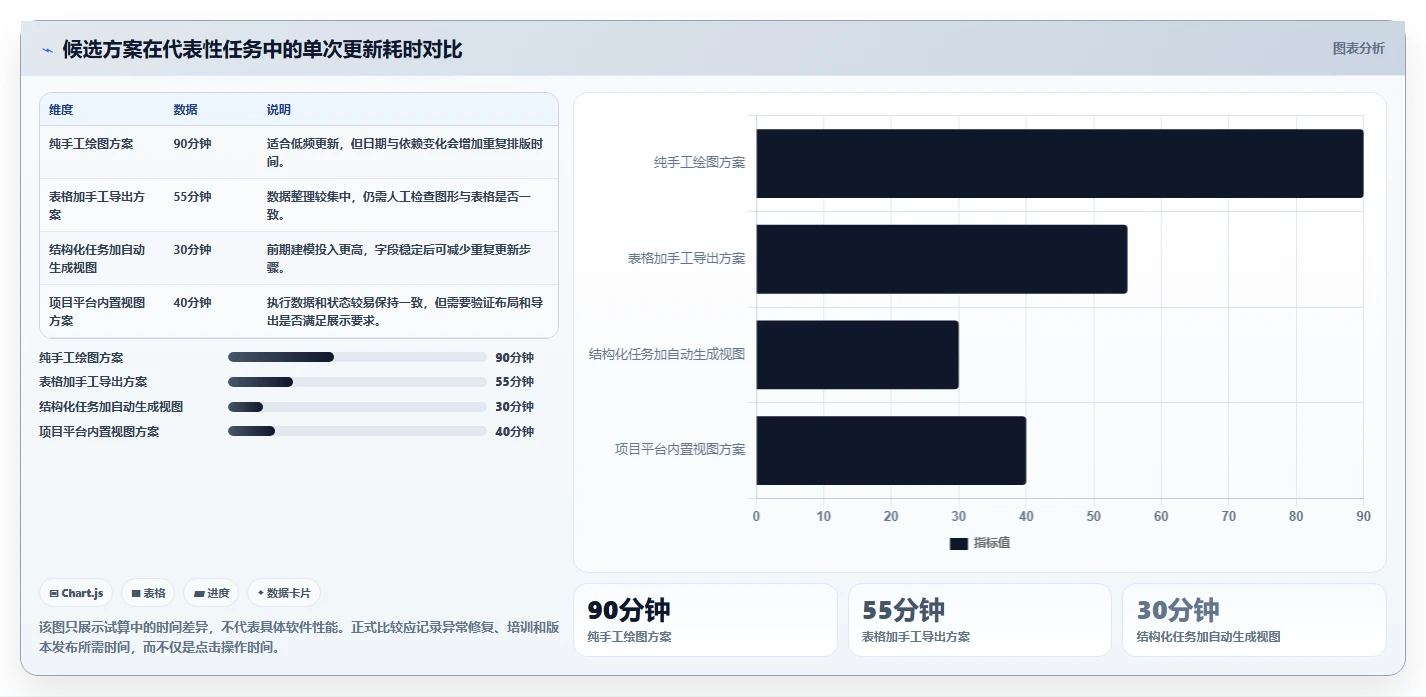Click the 表格加手工导出方案 progress bar
1426x697 pixels.
357,382
